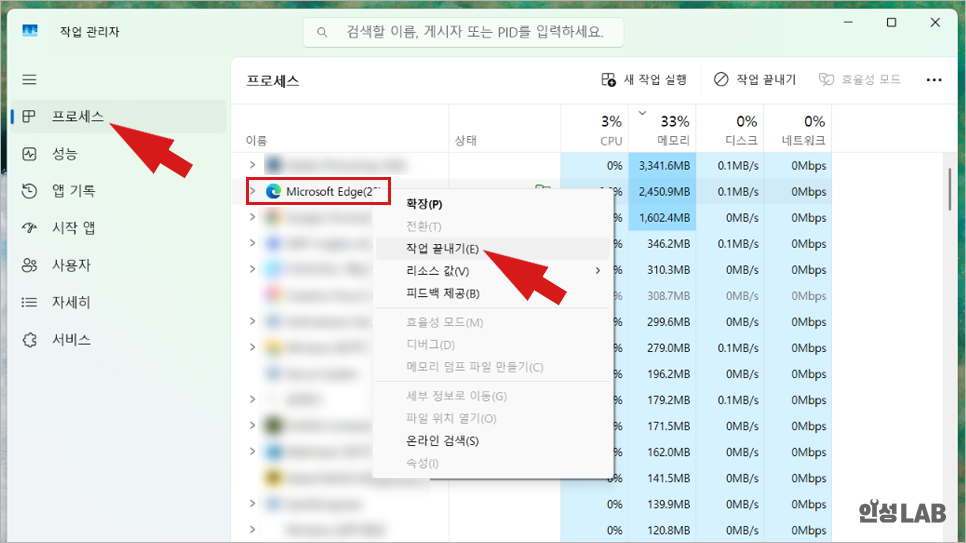Click the search box for name or PID
Image resolution: width=966 pixels, height=543 pixels.
coord(463,32)
